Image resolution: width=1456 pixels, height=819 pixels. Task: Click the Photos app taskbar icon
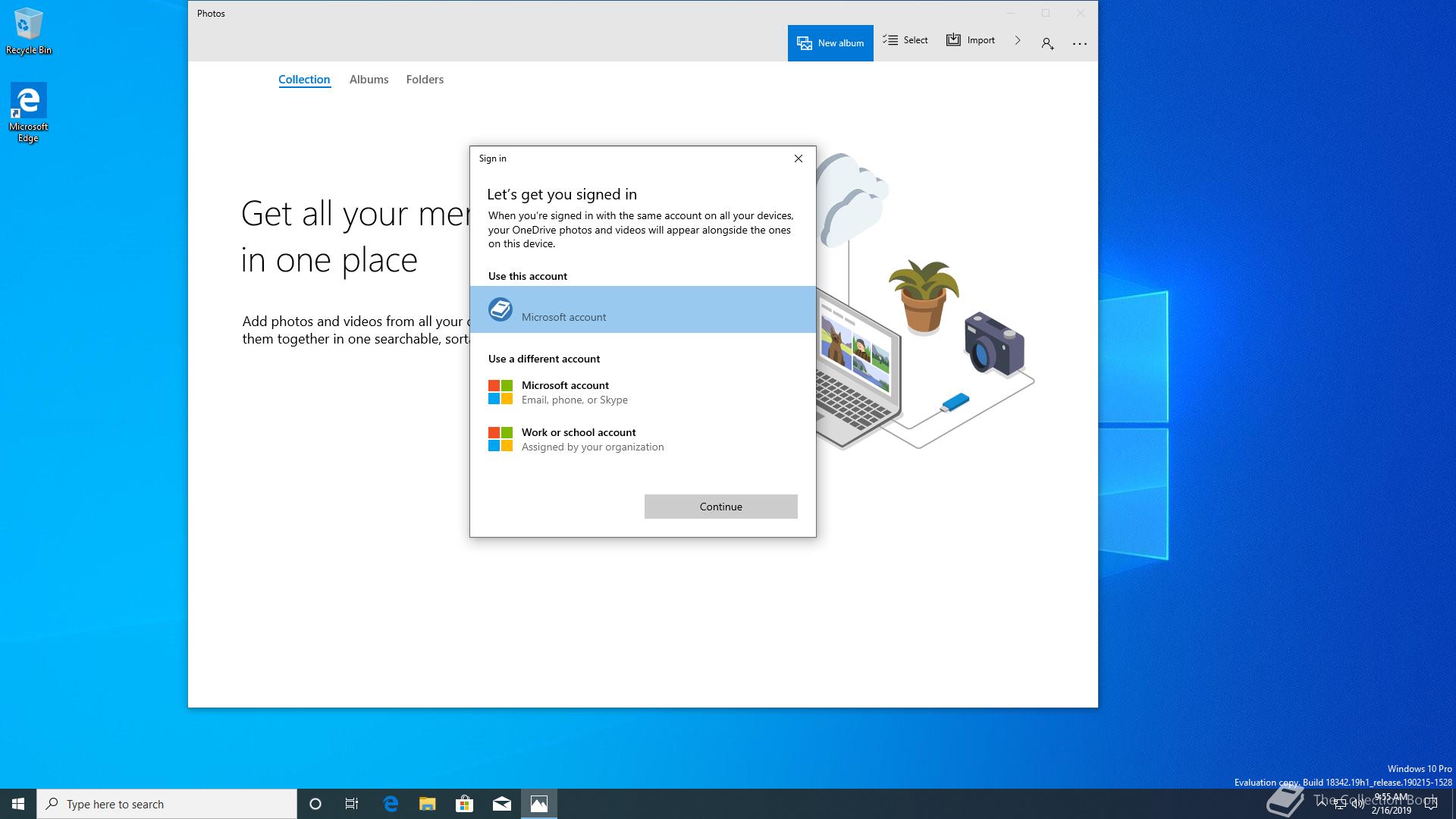[x=539, y=804]
